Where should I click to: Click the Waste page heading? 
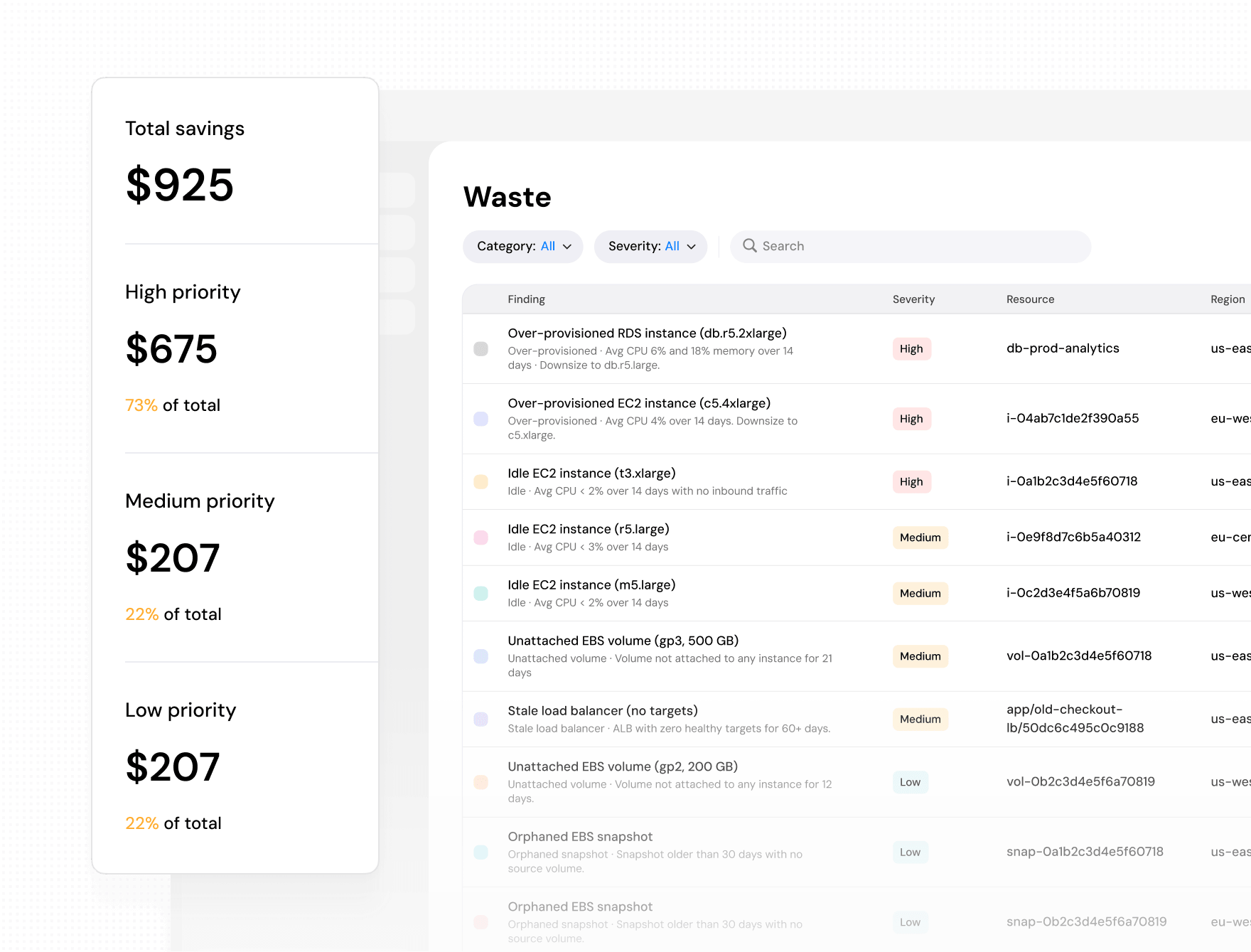click(x=508, y=197)
